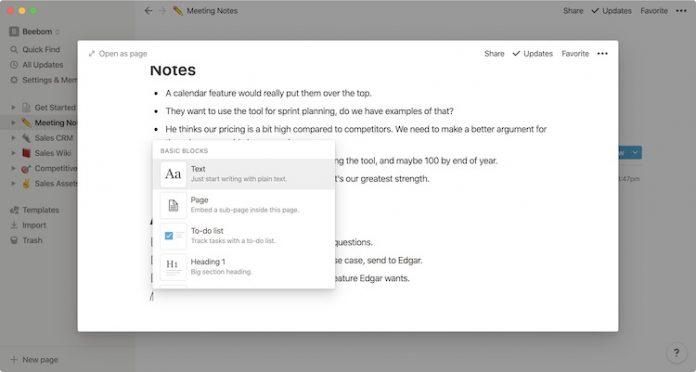Open the help question mark button
Image resolution: width=696 pixels, height=372 pixels.
coord(676,353)
